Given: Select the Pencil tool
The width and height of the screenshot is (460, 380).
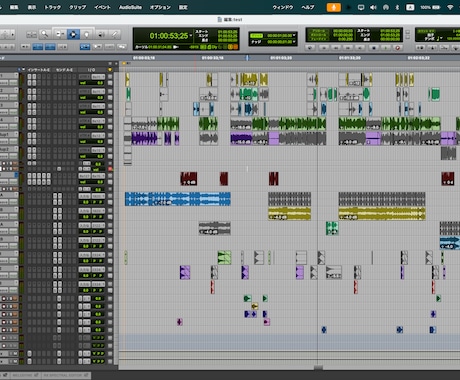Looking at the screenshot, I should coord(115,34).
